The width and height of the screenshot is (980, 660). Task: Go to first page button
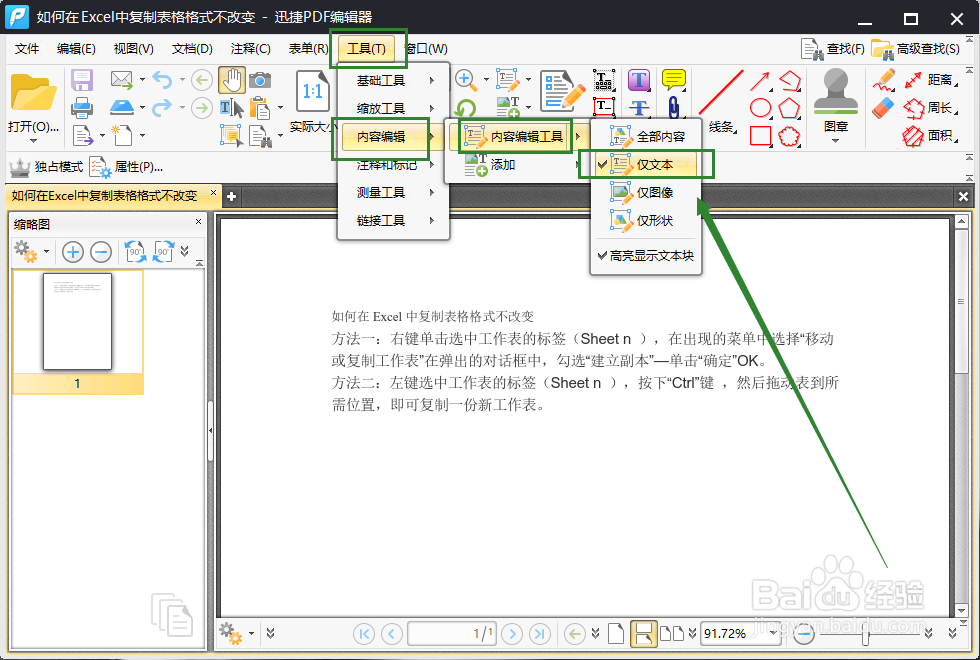tap(364, 634)
